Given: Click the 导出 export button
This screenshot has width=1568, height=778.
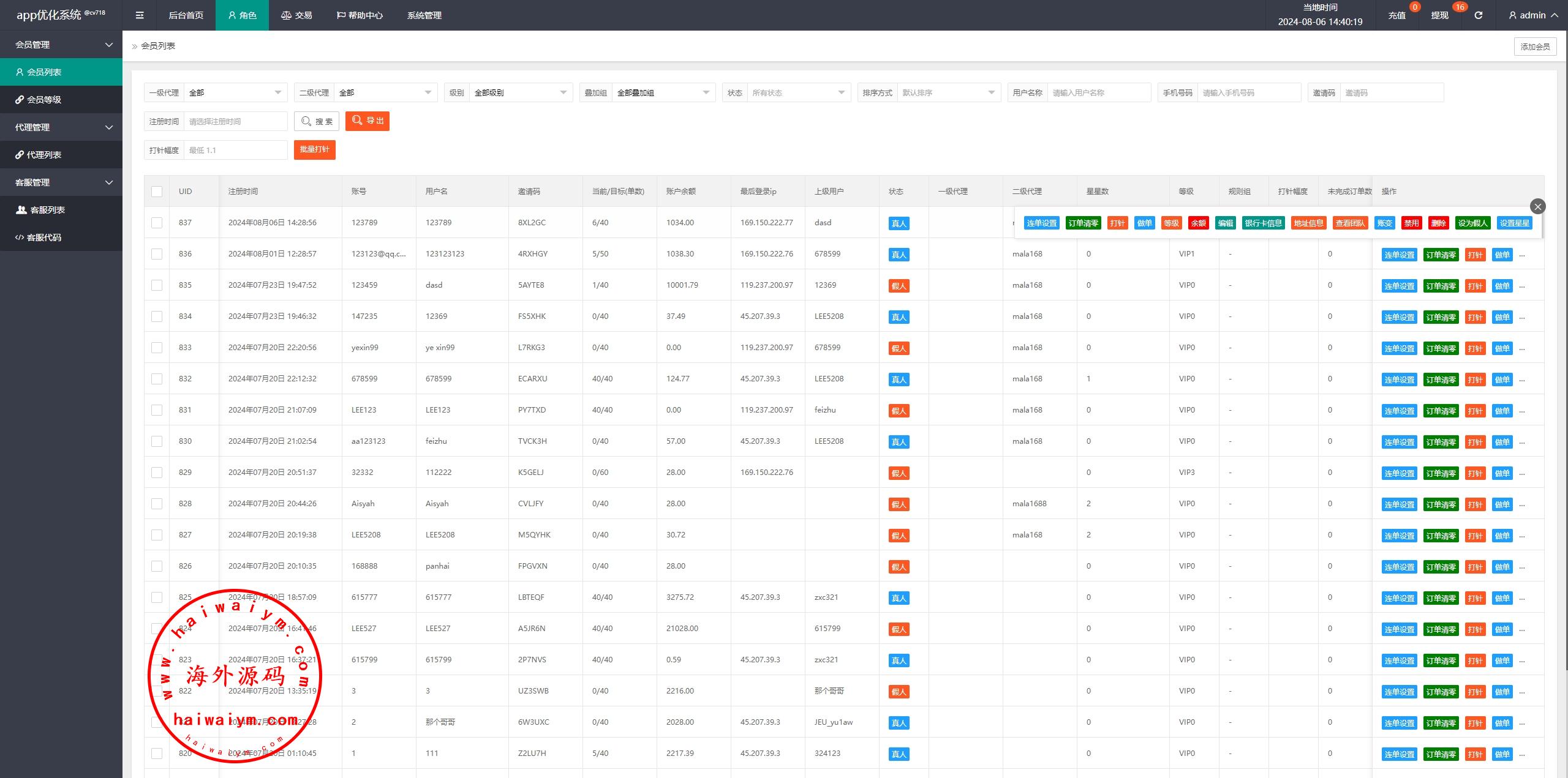Looking at the screenshot, I should pyautogui.click(x=367, y=121).
